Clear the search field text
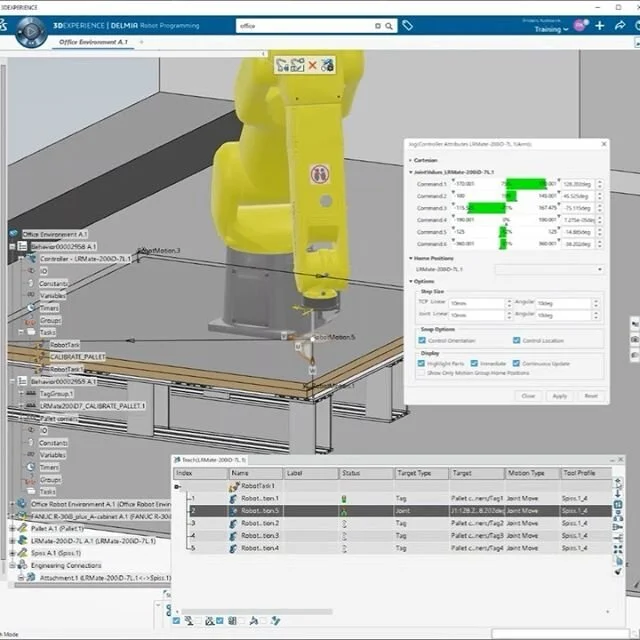 pos(378,26)
